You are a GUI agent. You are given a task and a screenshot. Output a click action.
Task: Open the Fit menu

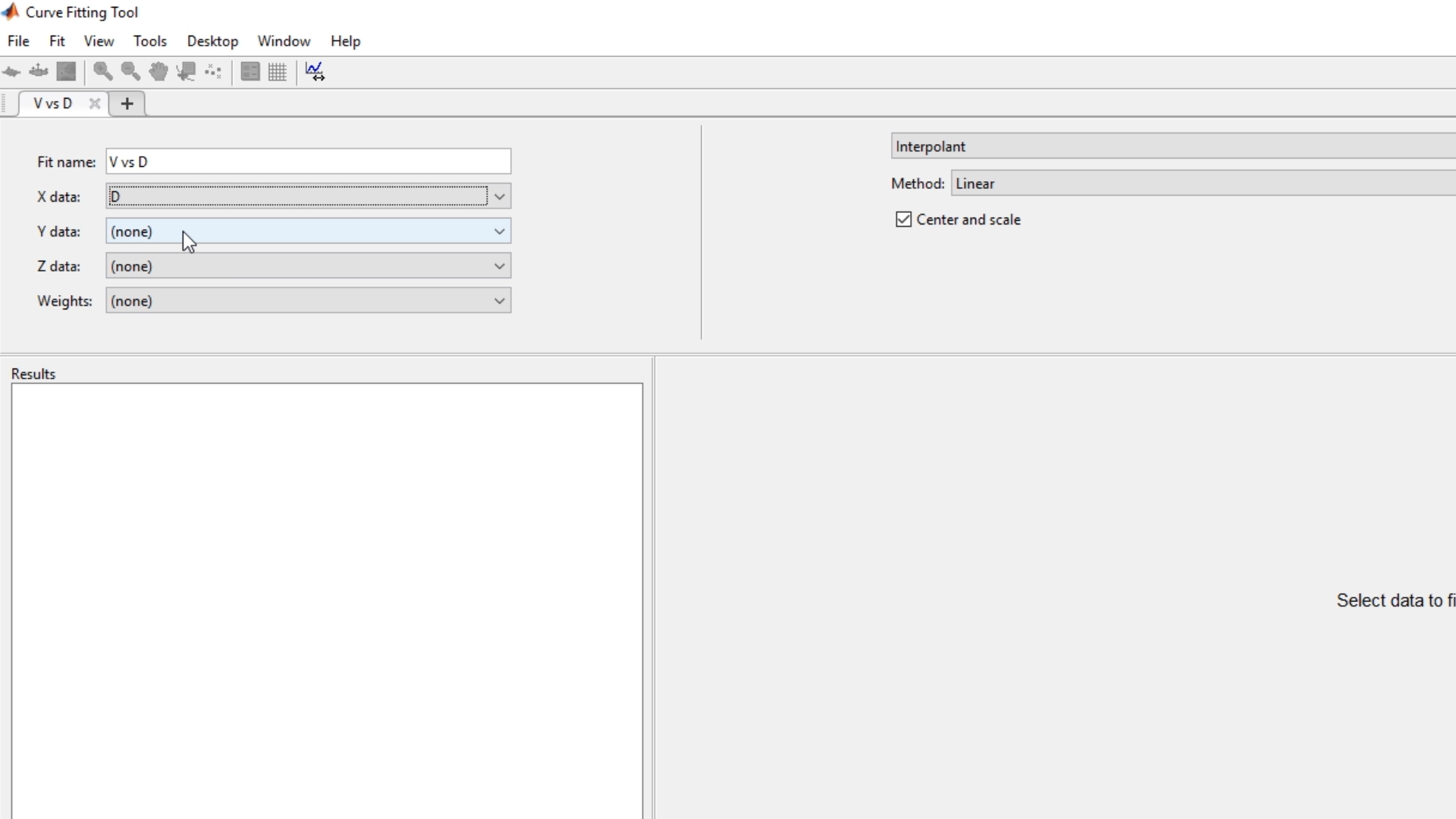pos(57,41)
